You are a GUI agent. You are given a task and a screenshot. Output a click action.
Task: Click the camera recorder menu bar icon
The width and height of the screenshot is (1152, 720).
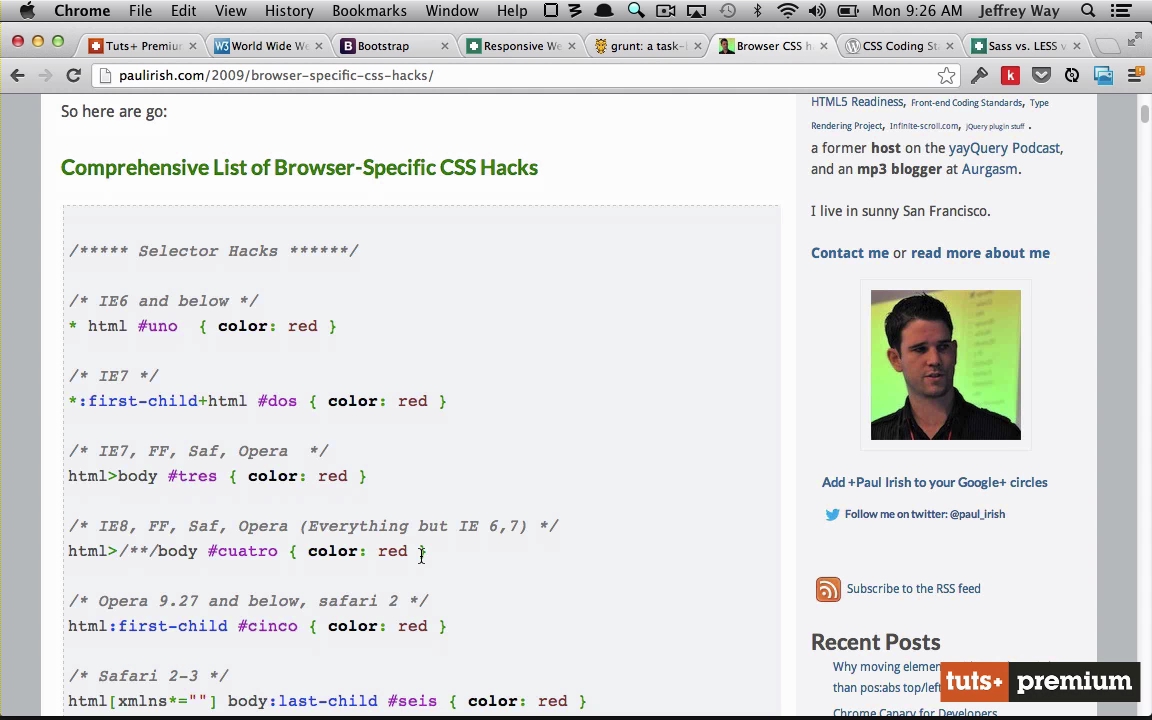(666, 10)
